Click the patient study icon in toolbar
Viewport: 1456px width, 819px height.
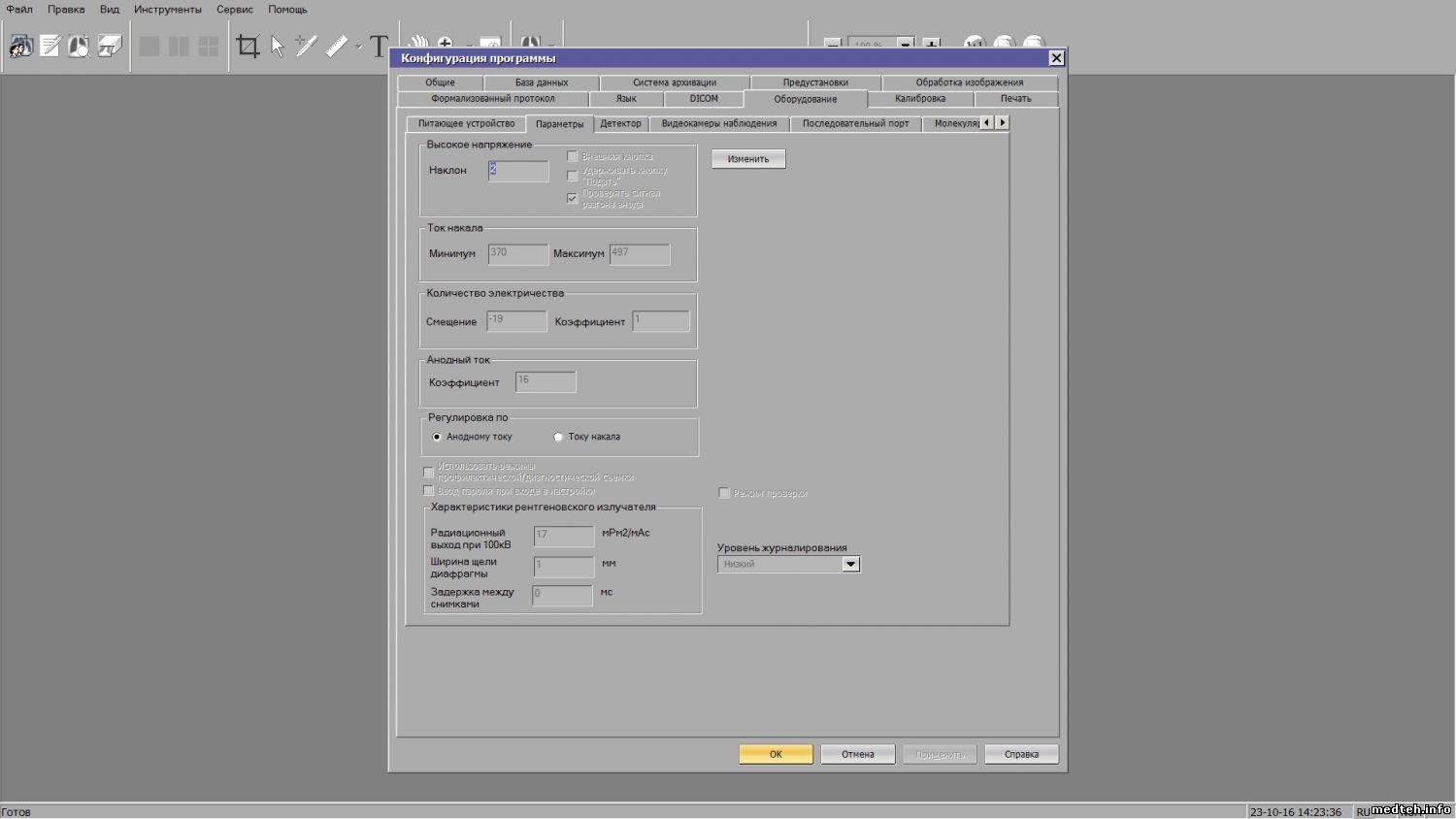point(20,46)
